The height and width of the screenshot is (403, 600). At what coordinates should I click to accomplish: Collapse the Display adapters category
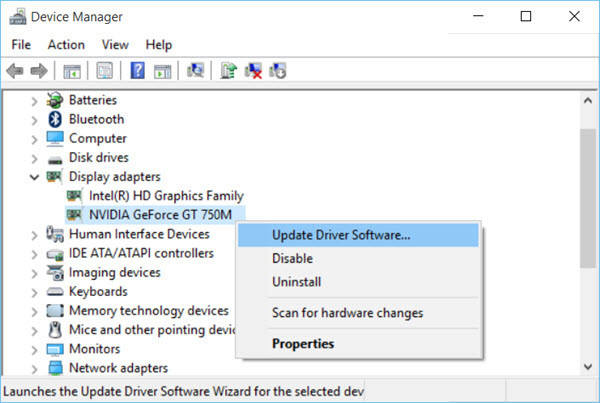34,177
